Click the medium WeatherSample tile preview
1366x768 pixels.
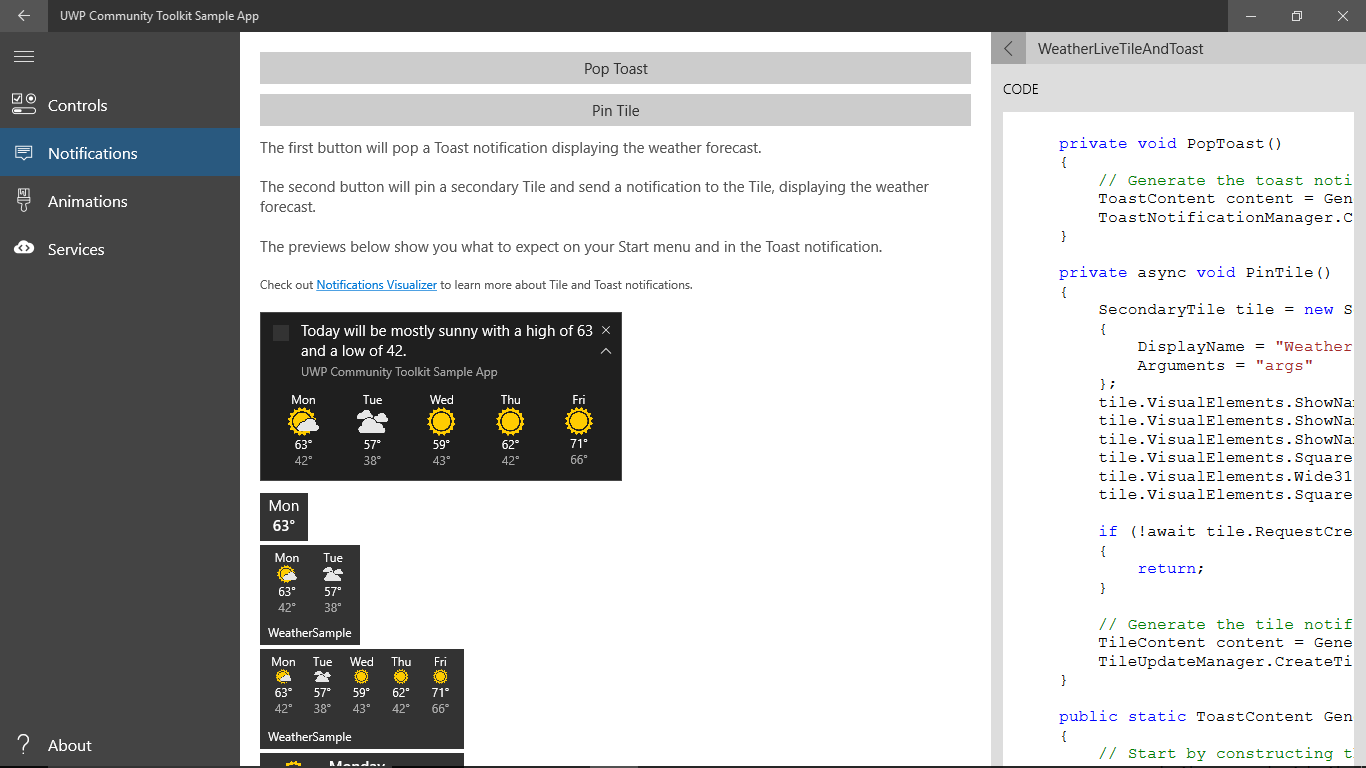309,595
